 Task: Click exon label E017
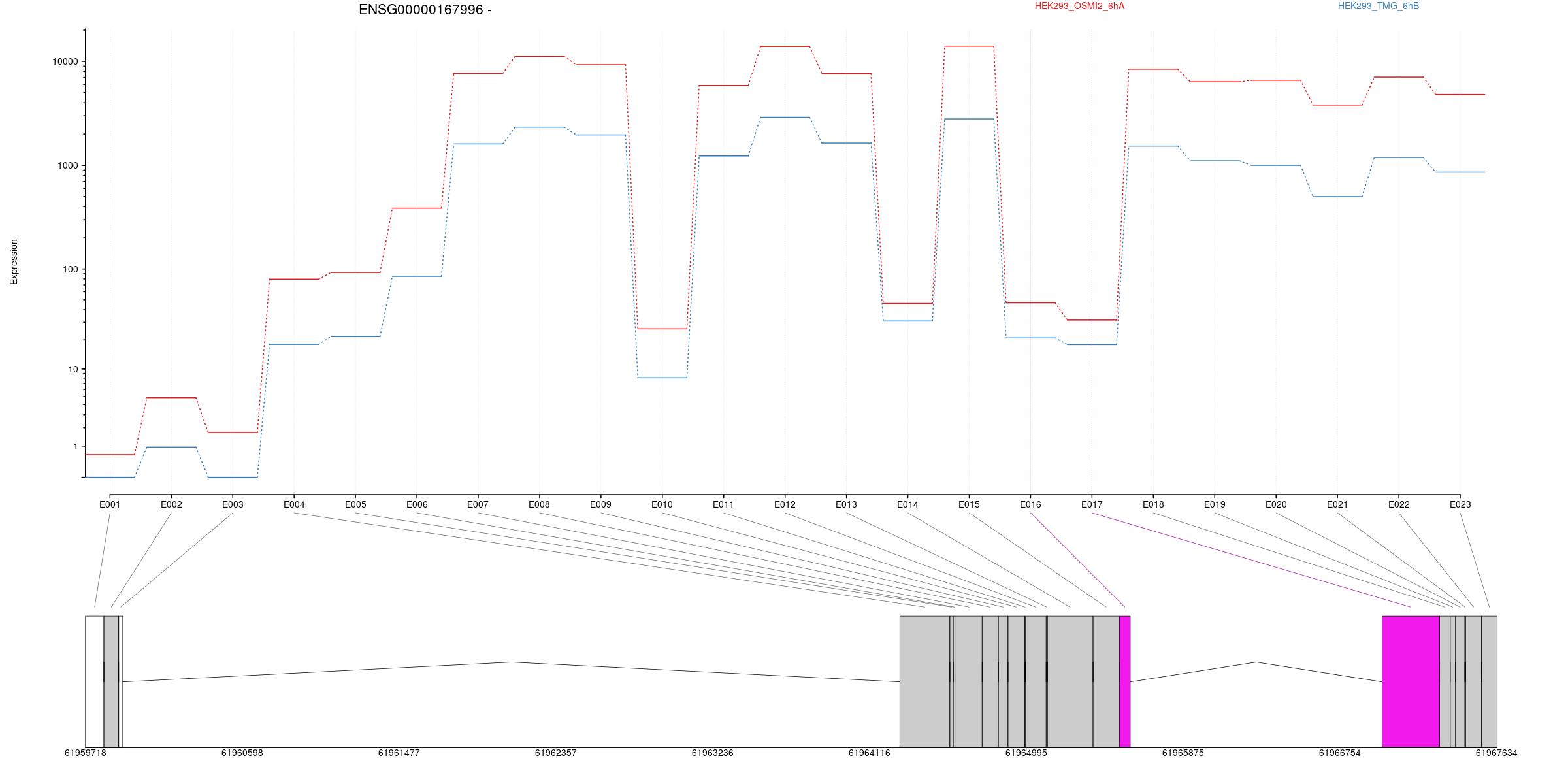pyautogui.click(x=1092, y=504)
